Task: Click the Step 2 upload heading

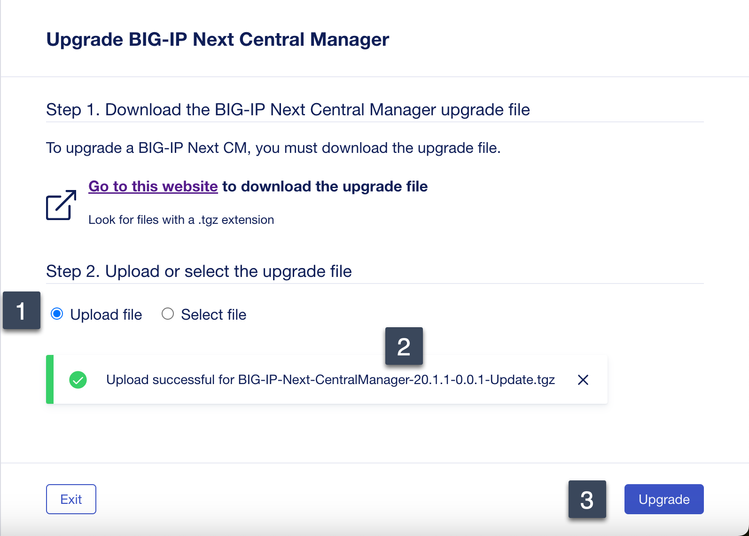Action: point(199,271)
